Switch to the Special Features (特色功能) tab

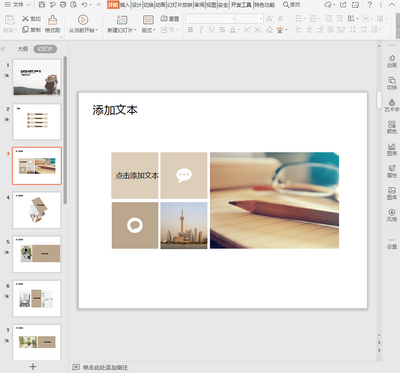click(x=264, y=5)
